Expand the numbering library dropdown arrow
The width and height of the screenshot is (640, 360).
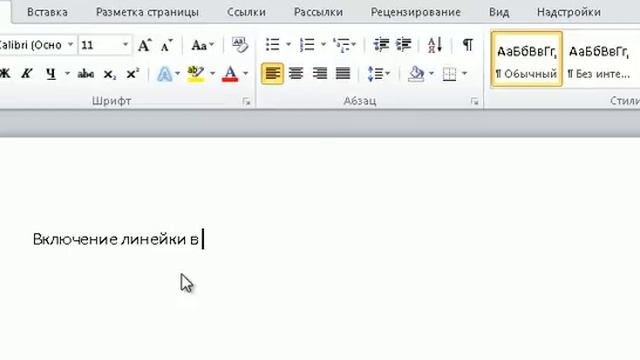point(323,44)
